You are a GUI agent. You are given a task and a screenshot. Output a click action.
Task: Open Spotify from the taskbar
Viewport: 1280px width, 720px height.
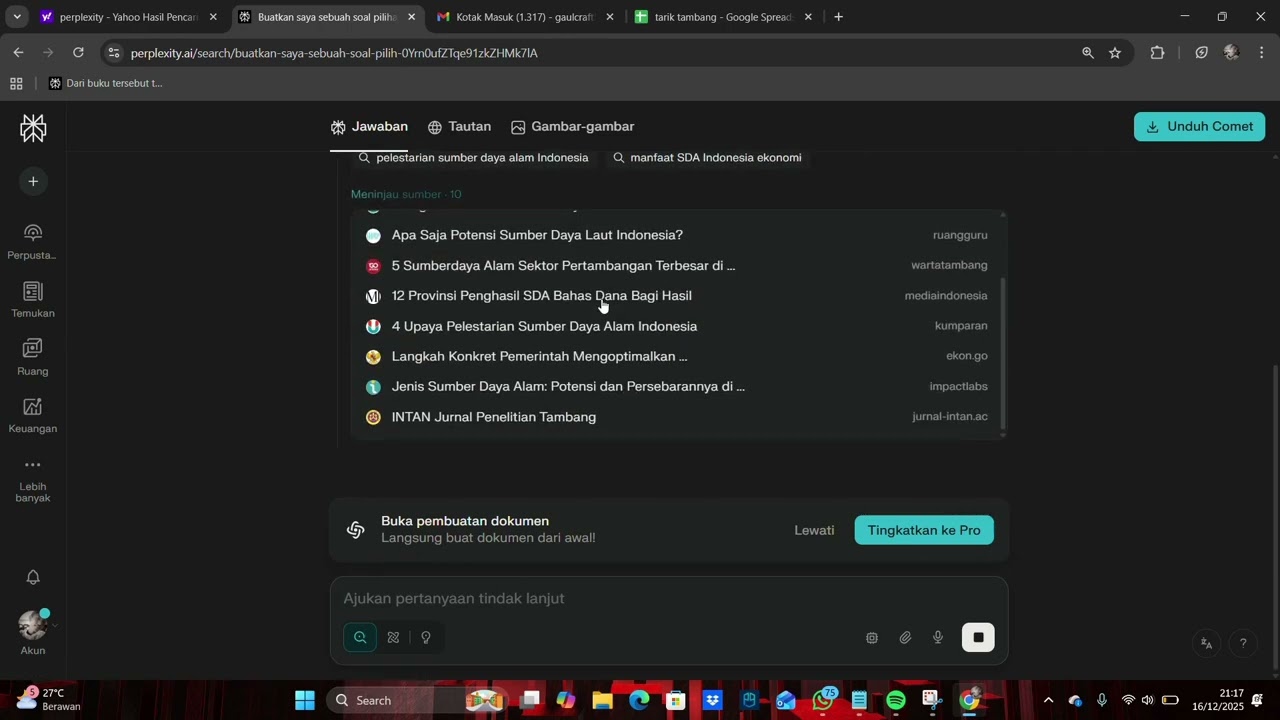click(896, 700)
